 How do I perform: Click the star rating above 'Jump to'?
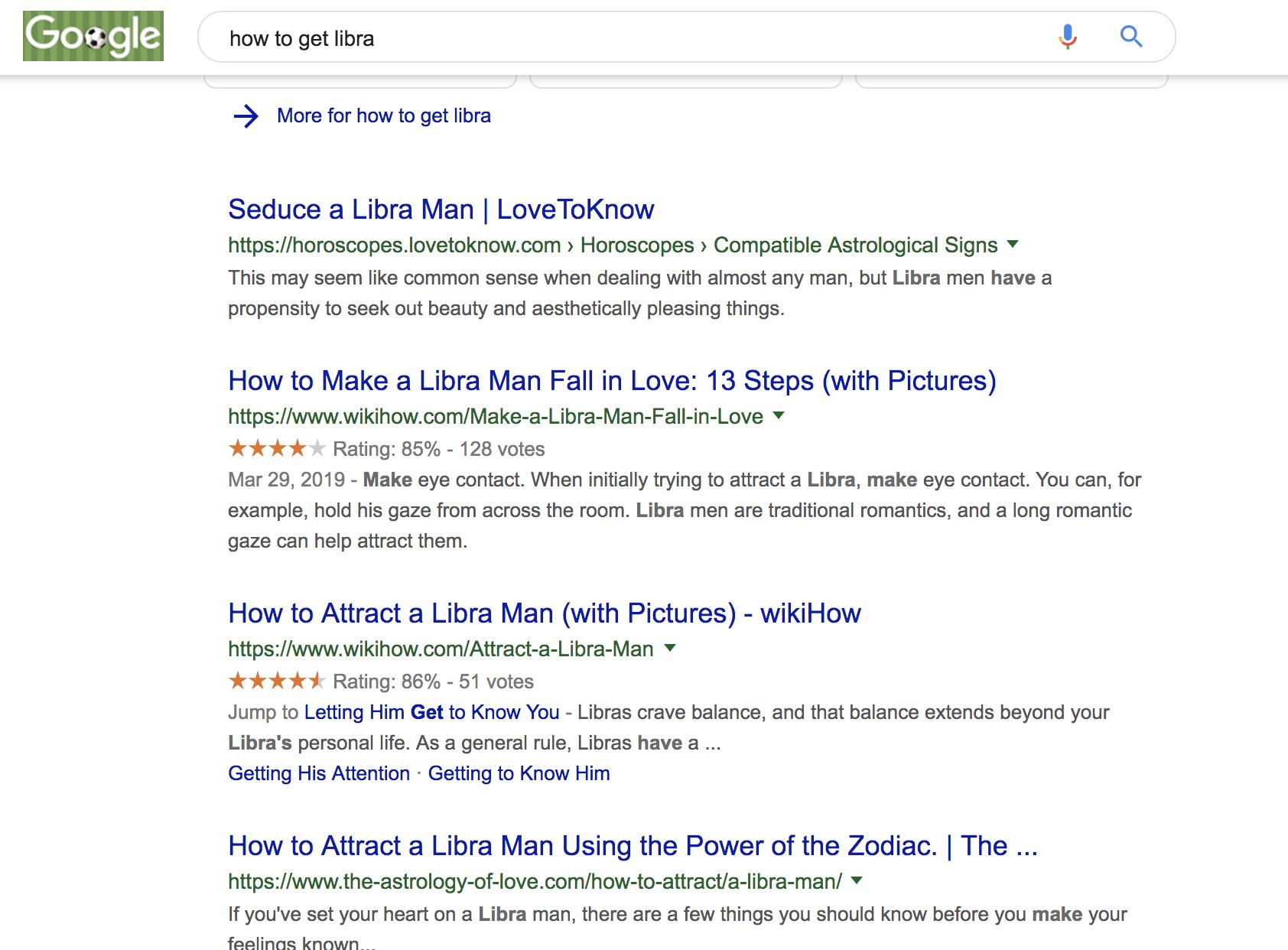click(x=277, y=681)
